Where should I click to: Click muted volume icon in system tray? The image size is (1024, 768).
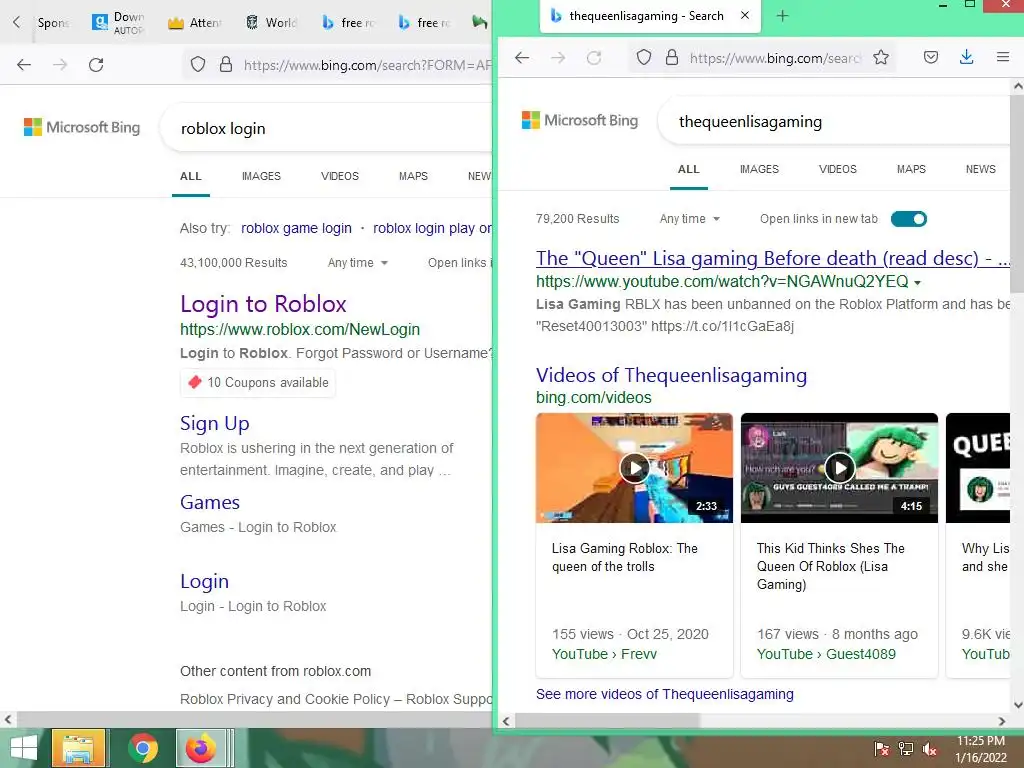pos(929,749)
